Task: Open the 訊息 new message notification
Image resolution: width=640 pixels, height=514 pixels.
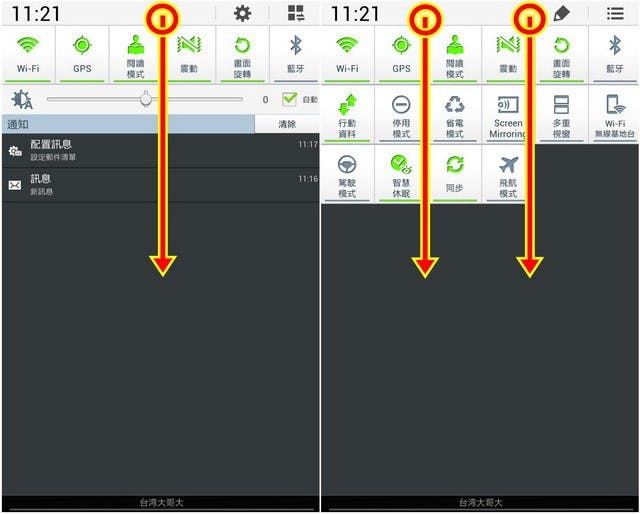Action: (161, 185)
